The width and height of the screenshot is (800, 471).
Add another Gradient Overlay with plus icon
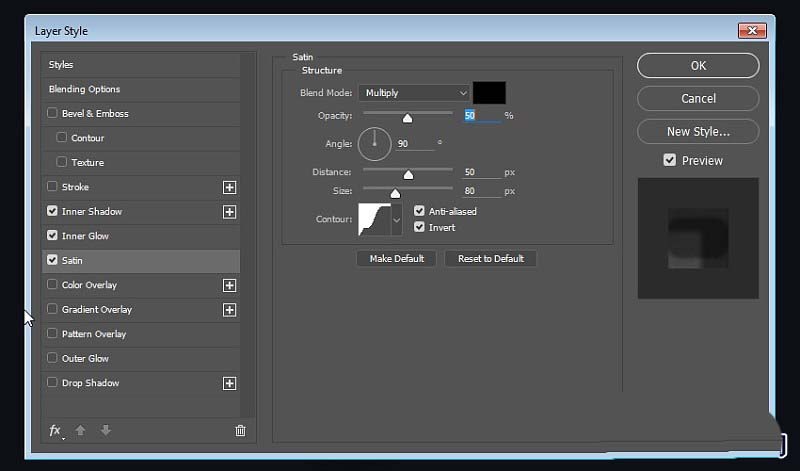tap(230, 310)
